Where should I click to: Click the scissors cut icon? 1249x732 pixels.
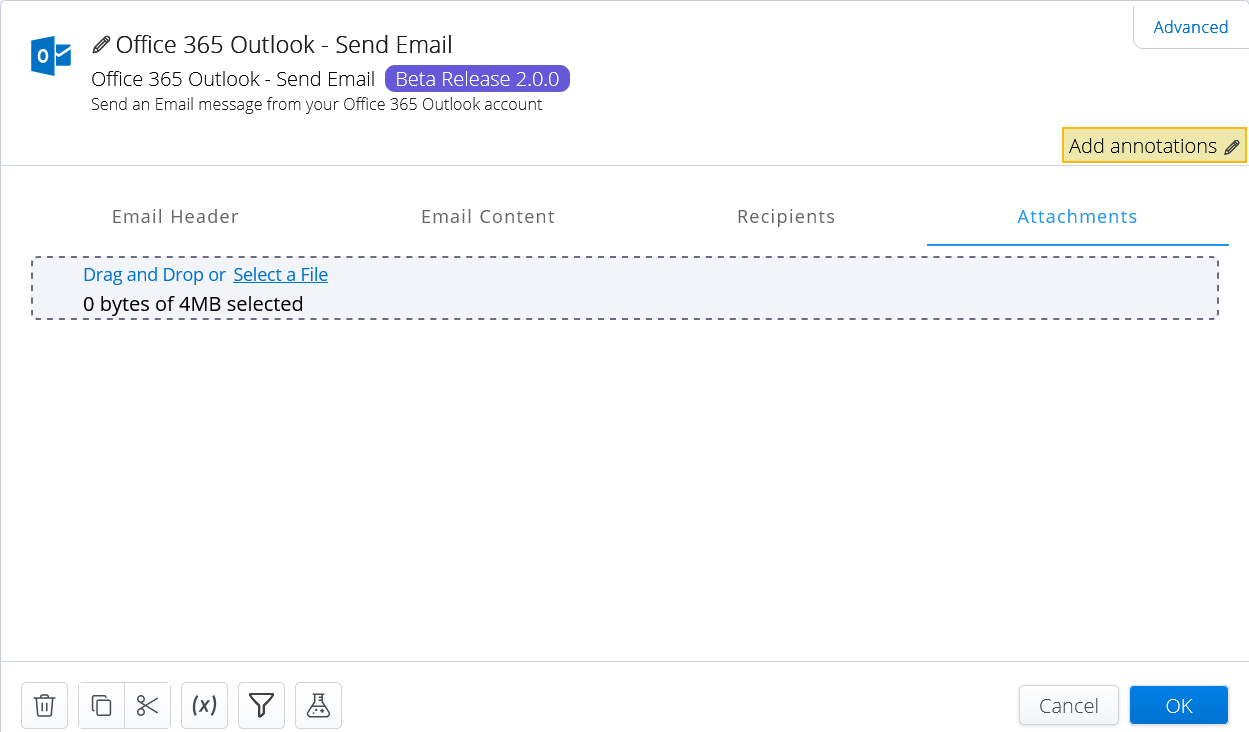[x=148, y=705]
